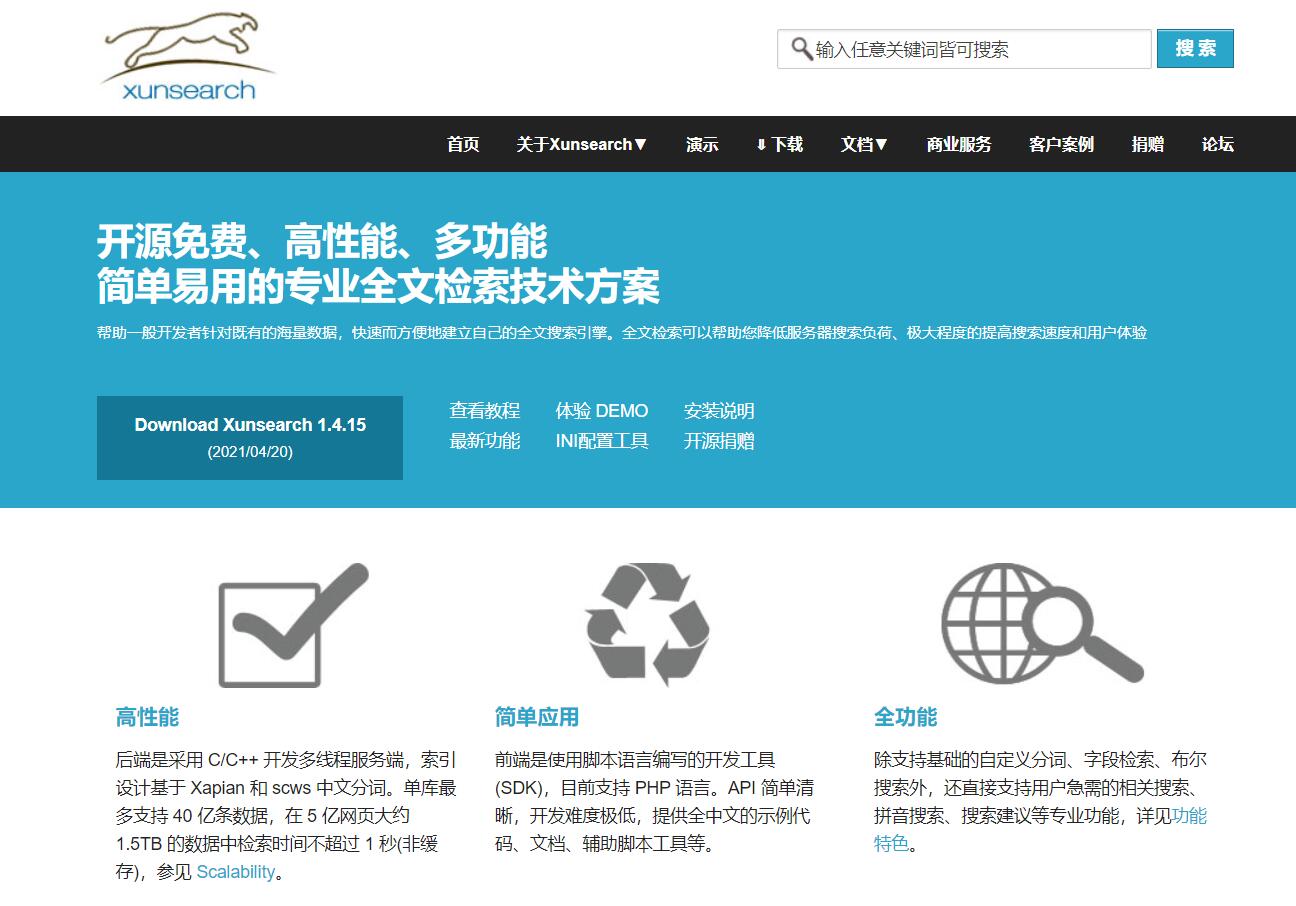Open the 安装说明 link

719,411
